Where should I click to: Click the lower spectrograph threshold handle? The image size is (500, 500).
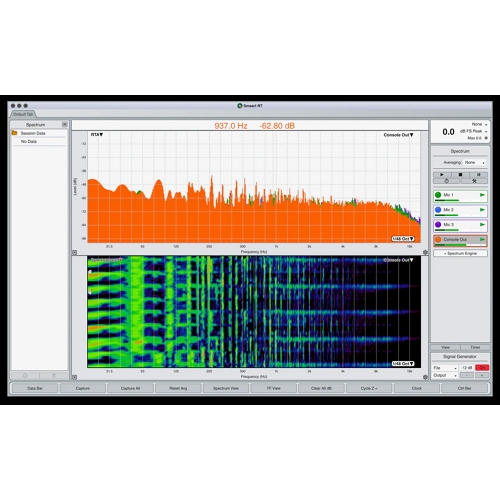click(90, 292)
